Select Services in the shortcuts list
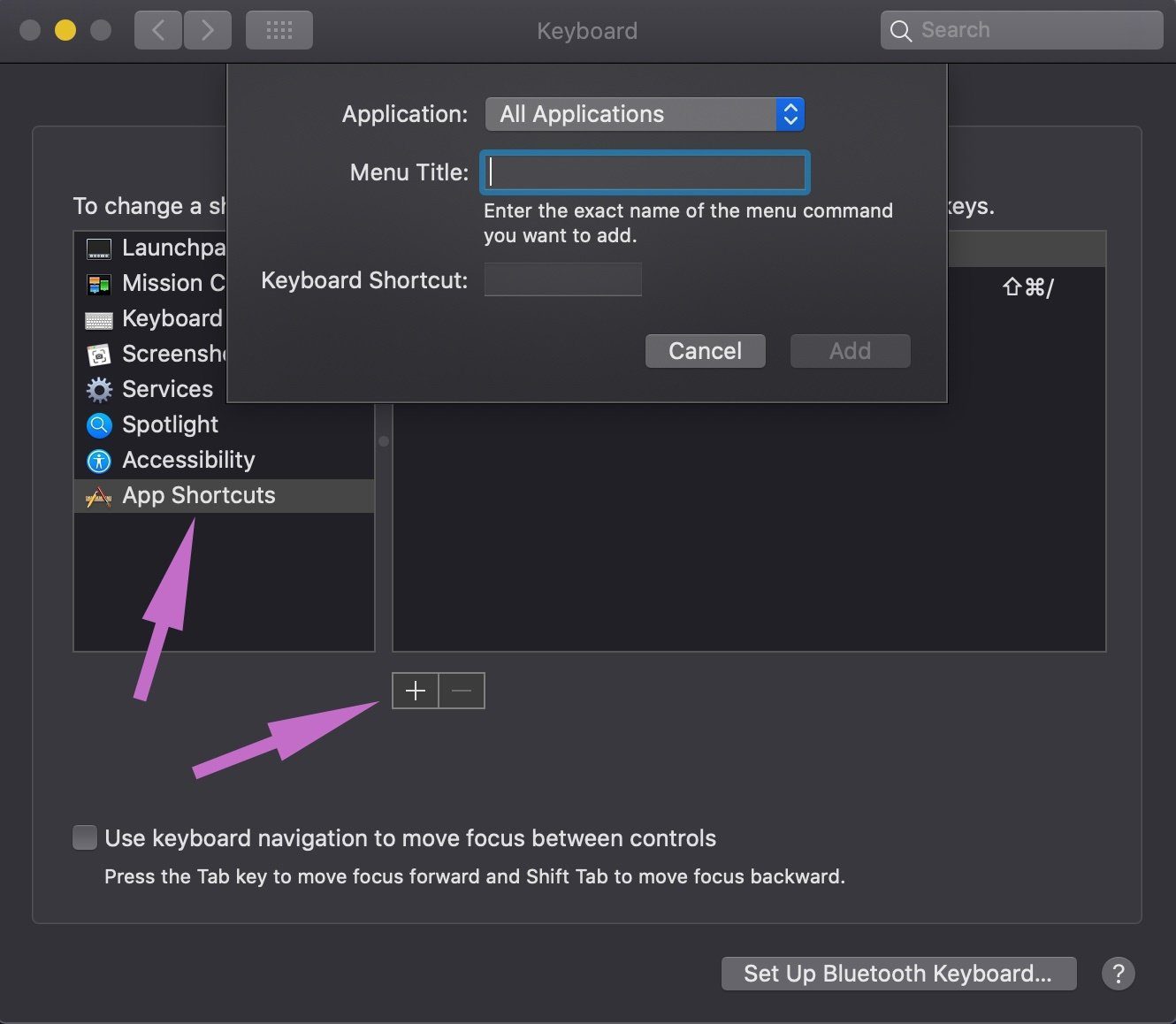Image resolution: width=1176 pixels, height=1024 pixels. (150, 390)
